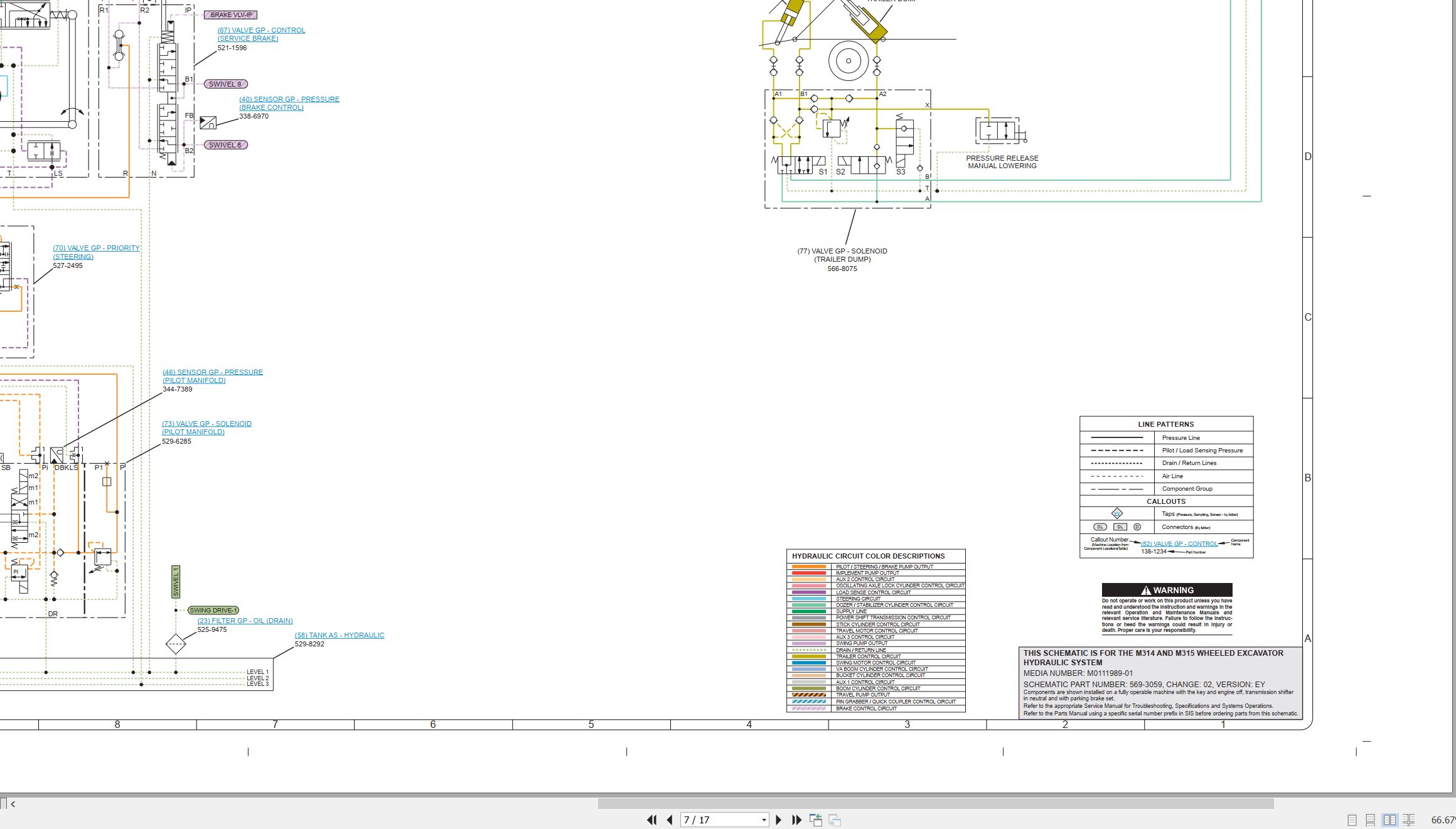Click the WARNING triangle icon
This screenshot has height=829, width=1456.
coord(1146,590)
